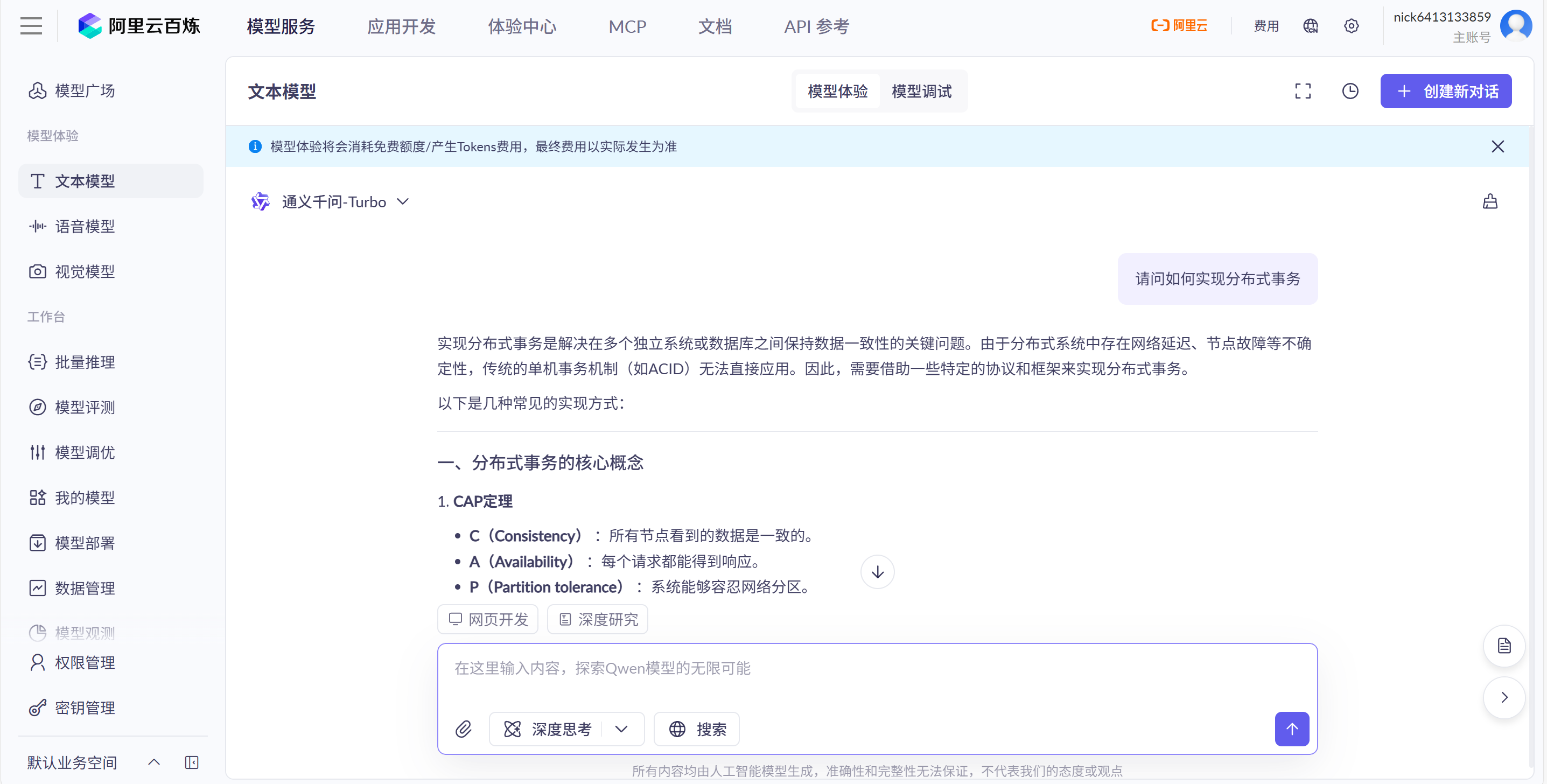Screen dimensions: 1547x784
Task: Open conversation history clock icon
Action: point(1350,92)
